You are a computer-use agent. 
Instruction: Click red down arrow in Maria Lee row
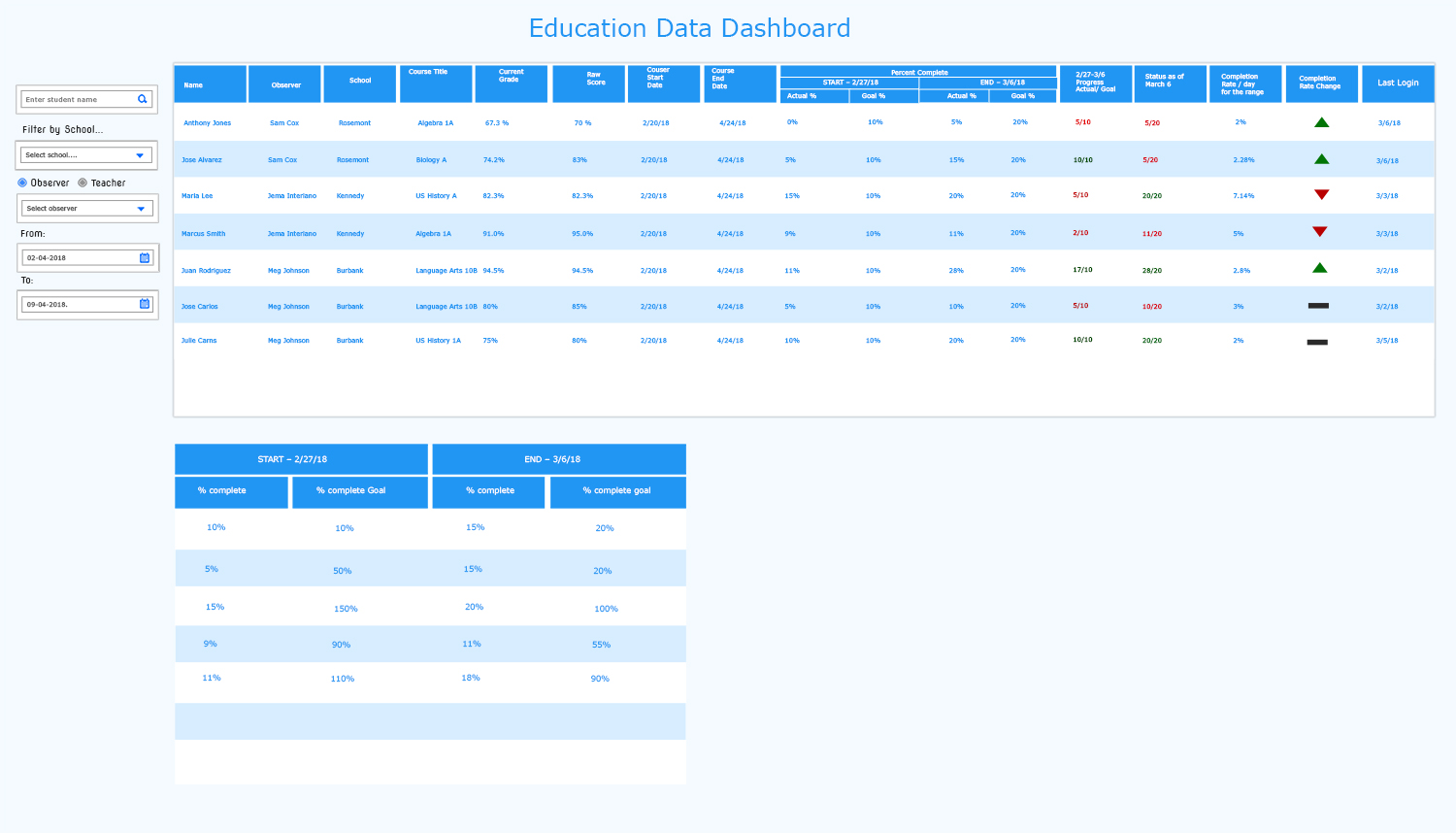[x=1321, y=195]
